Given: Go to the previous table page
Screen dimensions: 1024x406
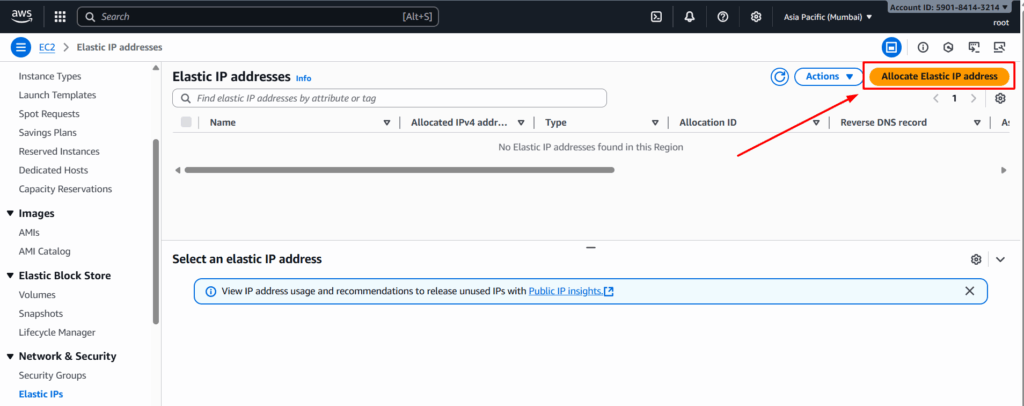Looking at the screenshot, I should pyautogui.click(x=936, y=99).
